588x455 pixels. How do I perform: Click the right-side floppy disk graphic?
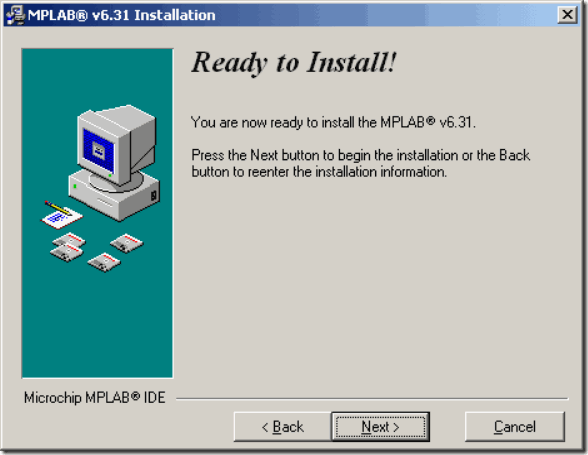(127, 243)
